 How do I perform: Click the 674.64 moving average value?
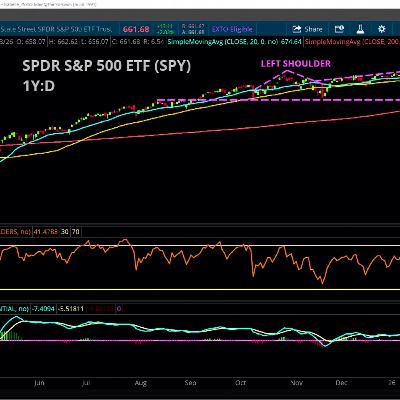[292, 42]
